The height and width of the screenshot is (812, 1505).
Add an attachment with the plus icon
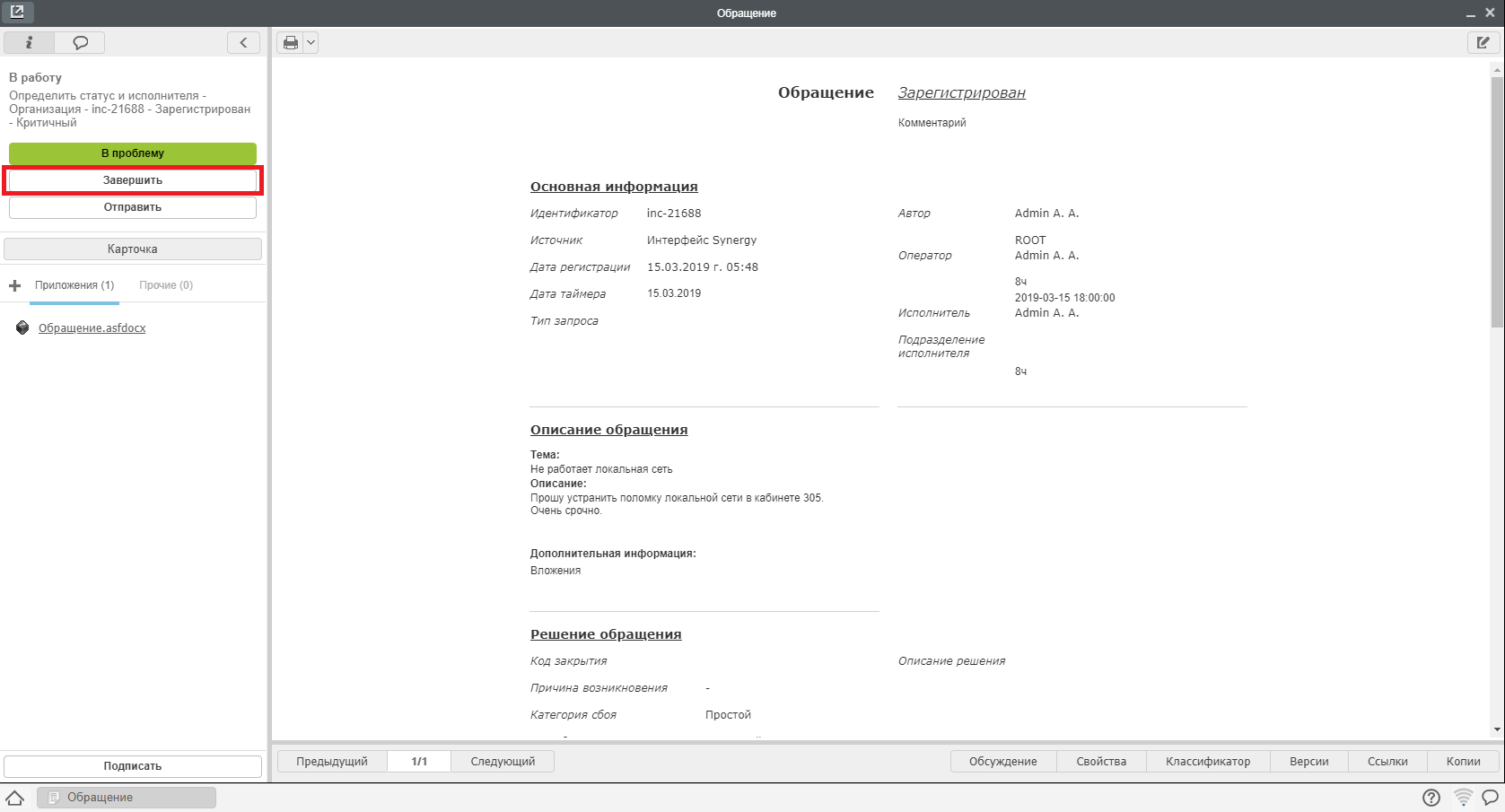tap(14, 285)
